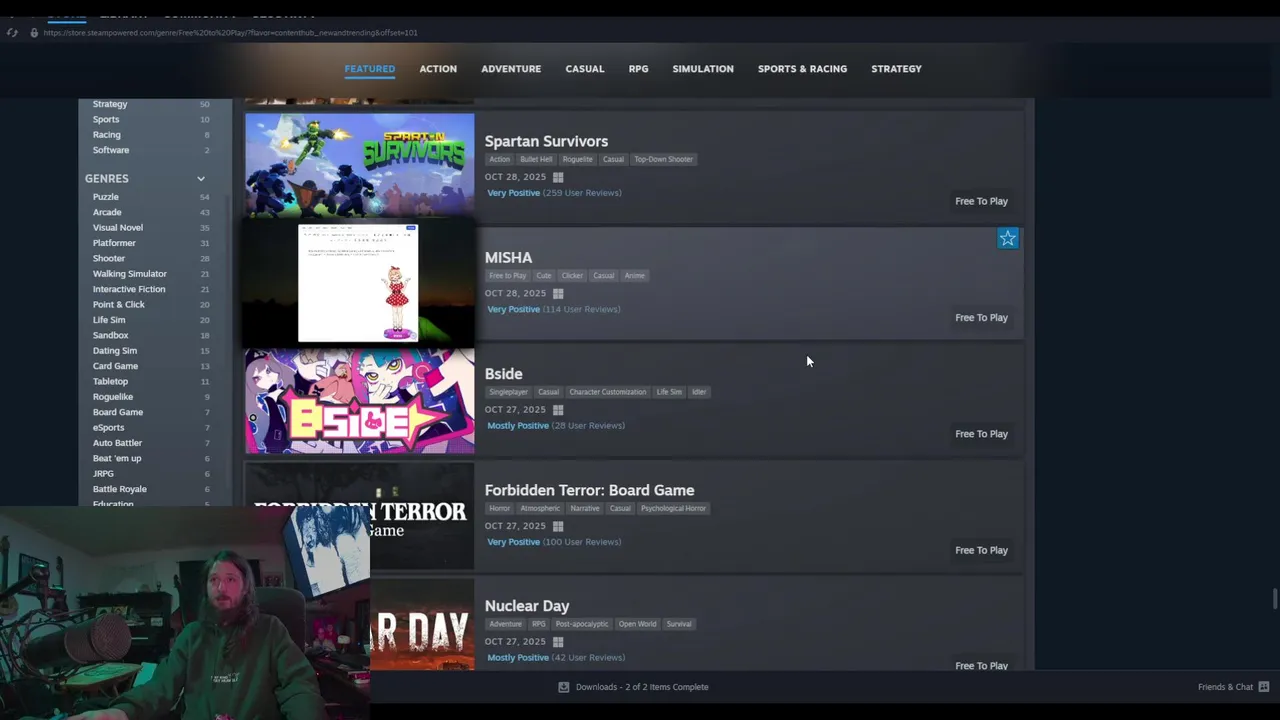Click the Clicker tag on MISHA
Viewport: 1280px width, 720px height.
572,276
